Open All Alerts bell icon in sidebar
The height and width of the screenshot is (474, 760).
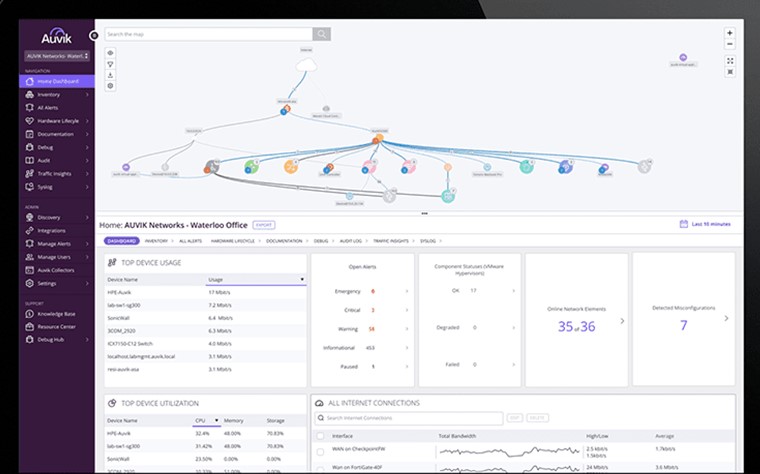[30, 108]
